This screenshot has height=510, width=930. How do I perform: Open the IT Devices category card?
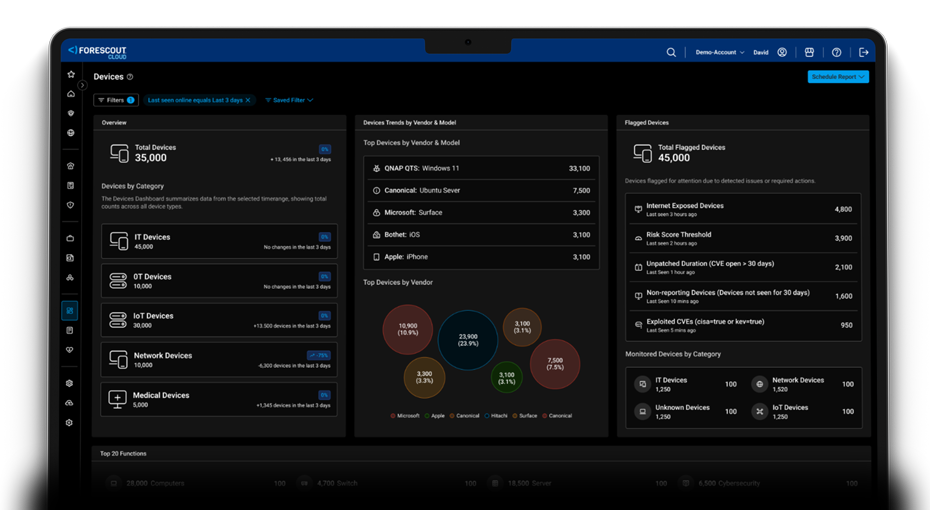click(x=219, y=241)
